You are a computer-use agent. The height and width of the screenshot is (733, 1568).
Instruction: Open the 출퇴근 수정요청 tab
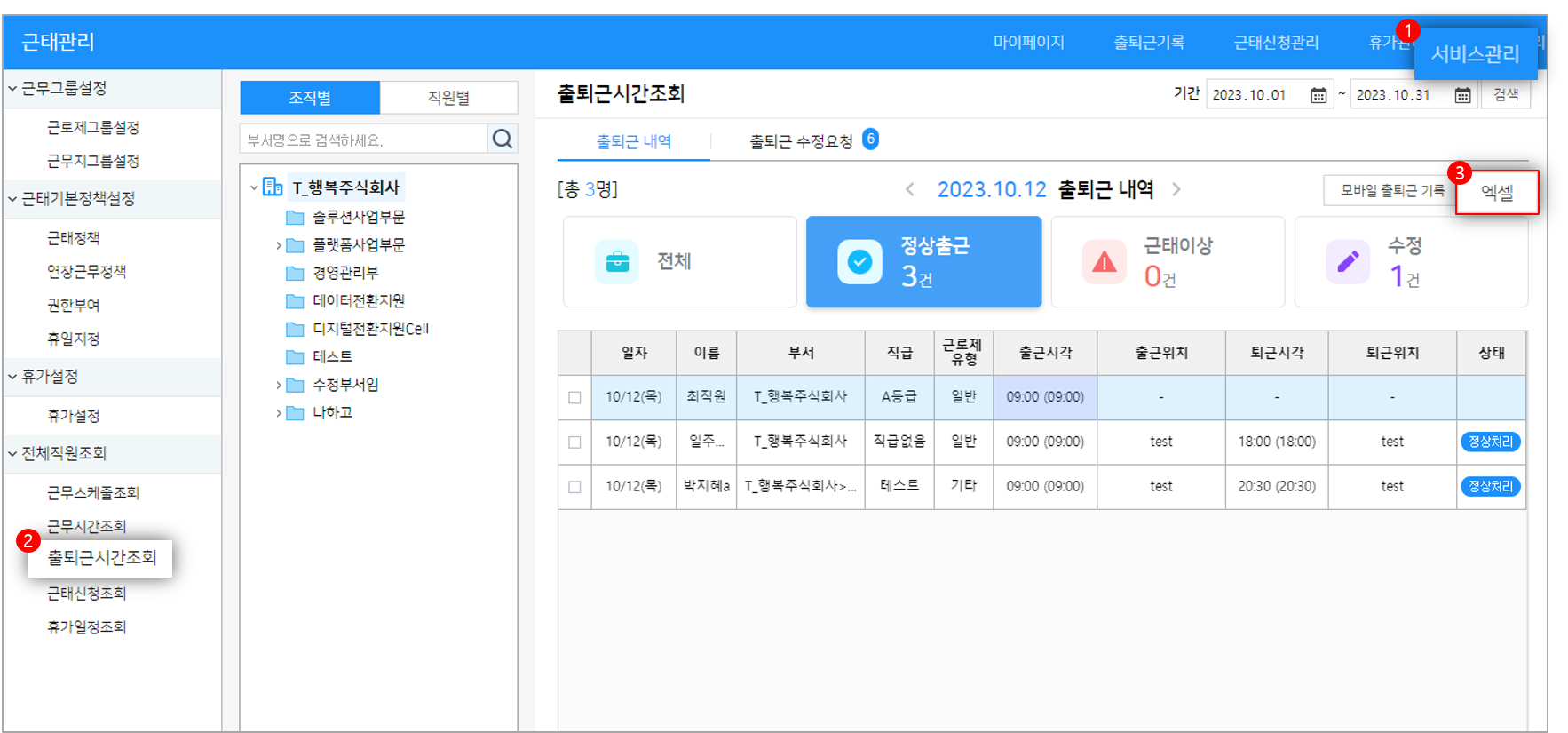click(x=801, y=141)
